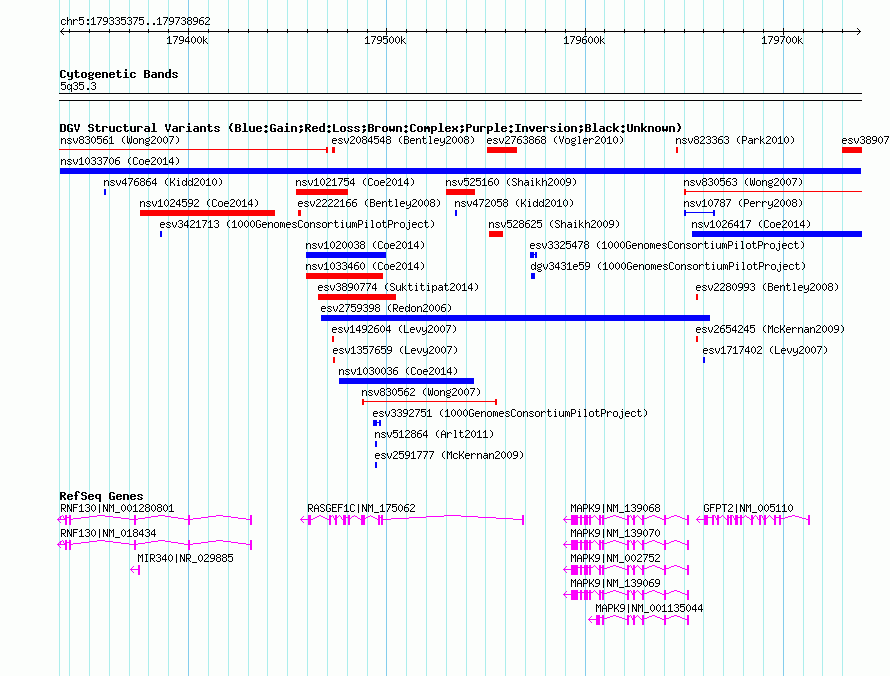Click the nsv1020038 (Coe2014) label
890x676 pixels.
[365, 245]
